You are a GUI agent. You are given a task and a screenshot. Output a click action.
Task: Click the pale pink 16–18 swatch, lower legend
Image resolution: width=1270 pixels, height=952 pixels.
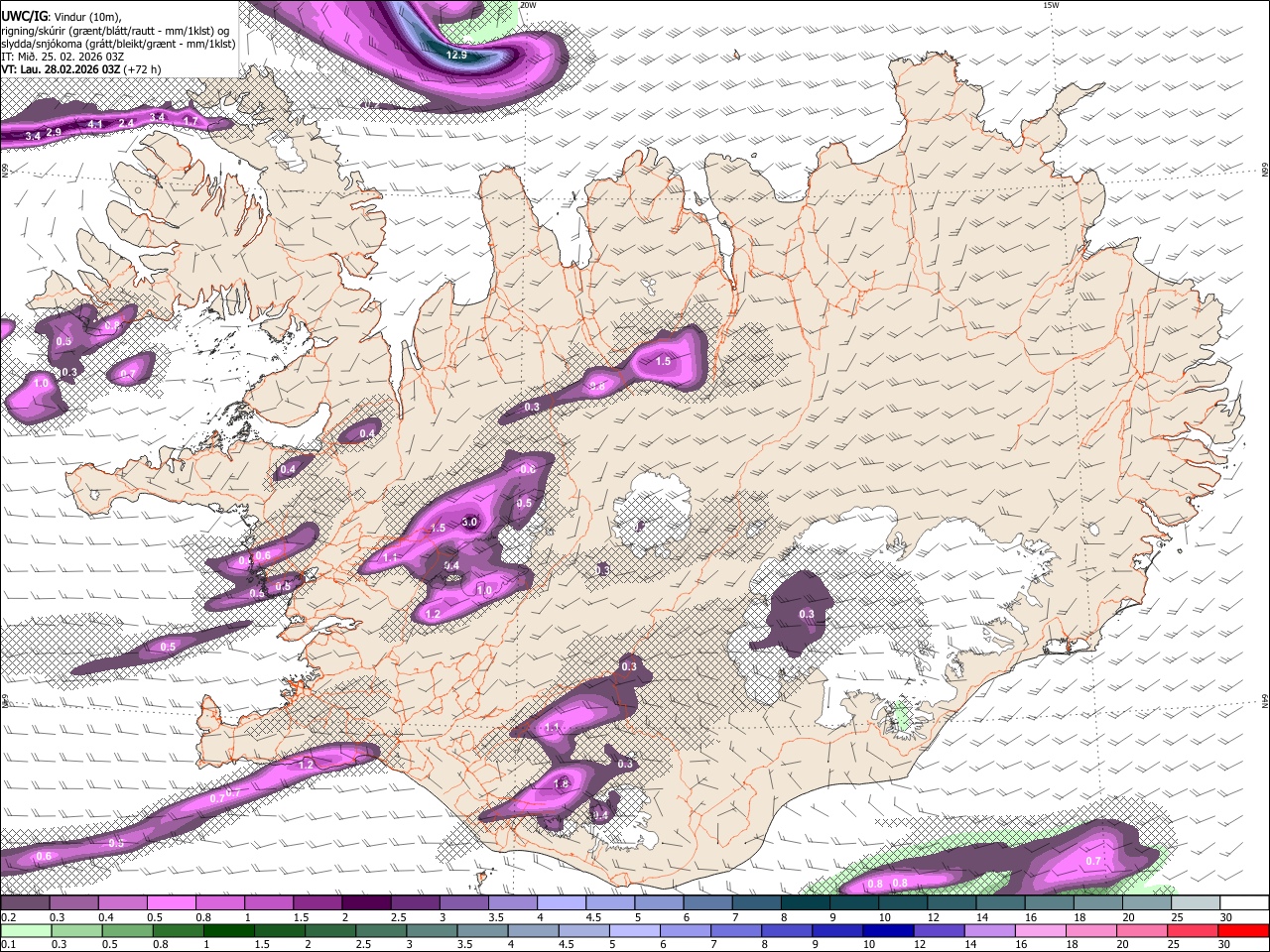pos(1041,930)
